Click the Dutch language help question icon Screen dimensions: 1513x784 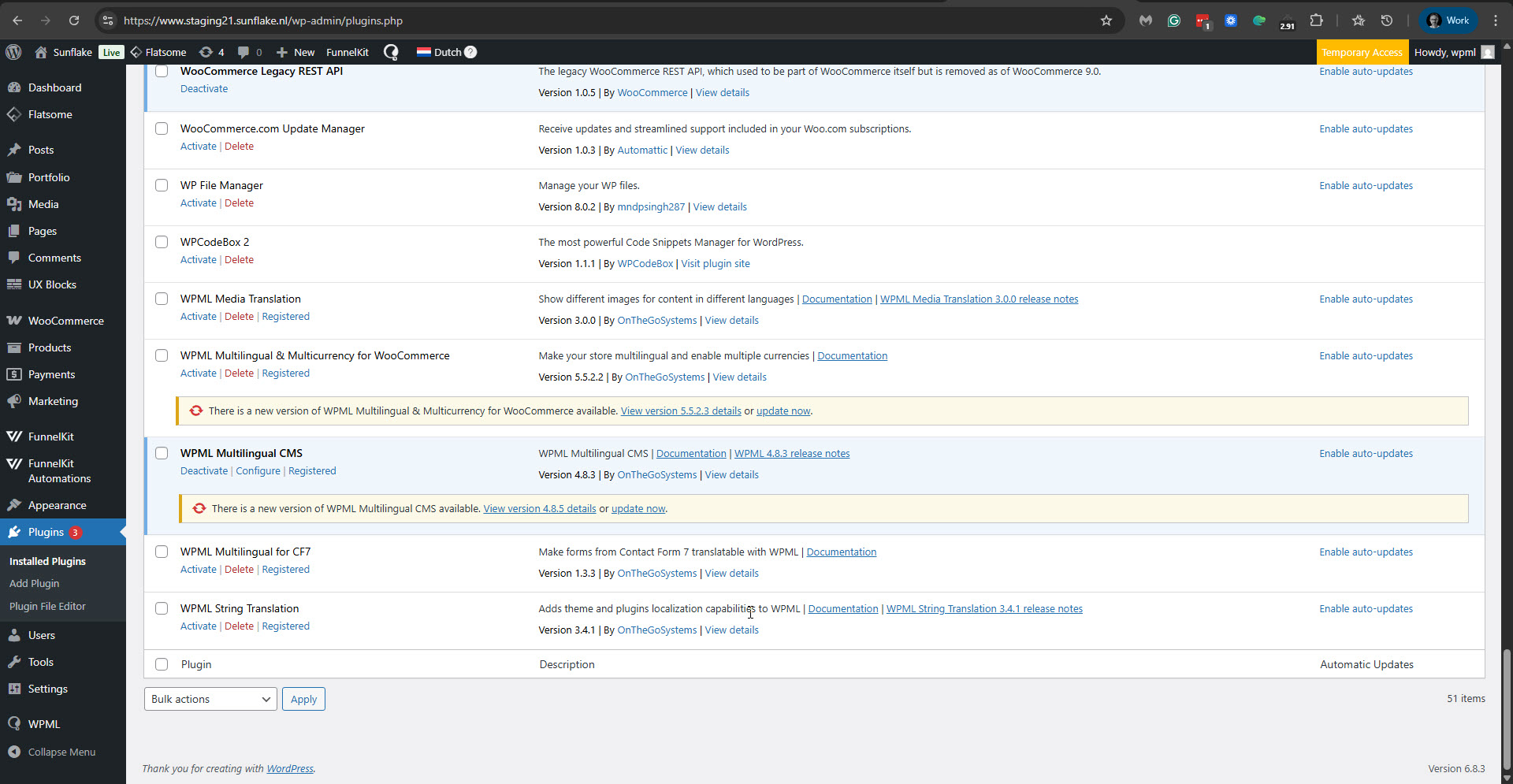click(470, 52)
